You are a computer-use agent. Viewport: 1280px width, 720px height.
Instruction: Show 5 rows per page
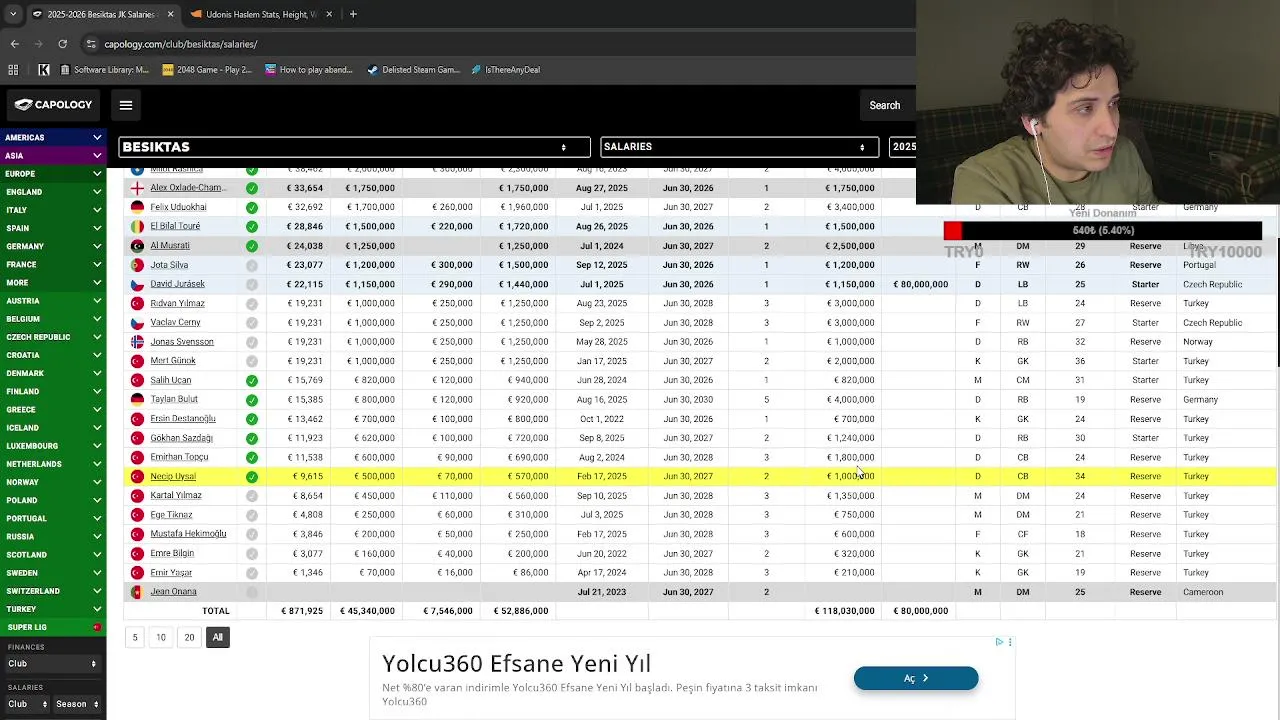pyautogui.click(x=134, y=637)
